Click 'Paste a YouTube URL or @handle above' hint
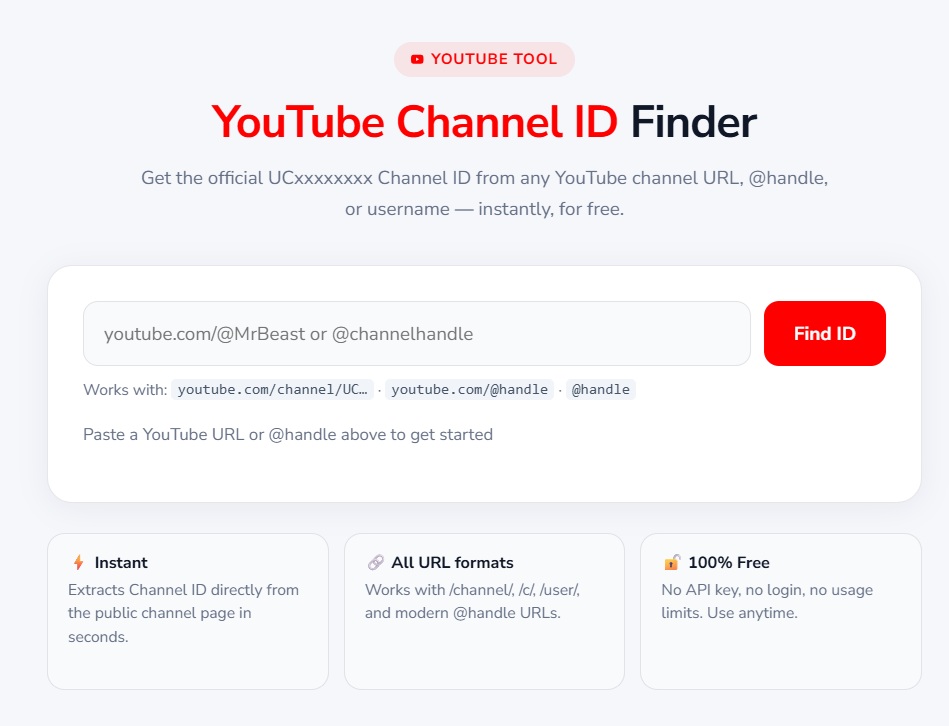This screenshot has width=949, height=726. pos(288,434)
